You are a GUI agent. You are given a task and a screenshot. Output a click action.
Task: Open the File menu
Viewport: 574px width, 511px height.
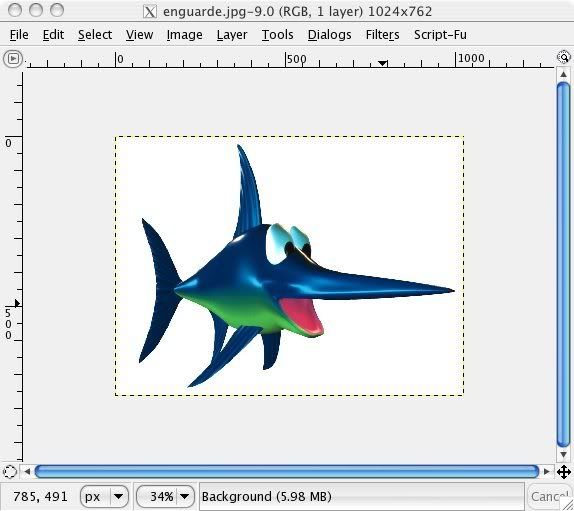19,35
